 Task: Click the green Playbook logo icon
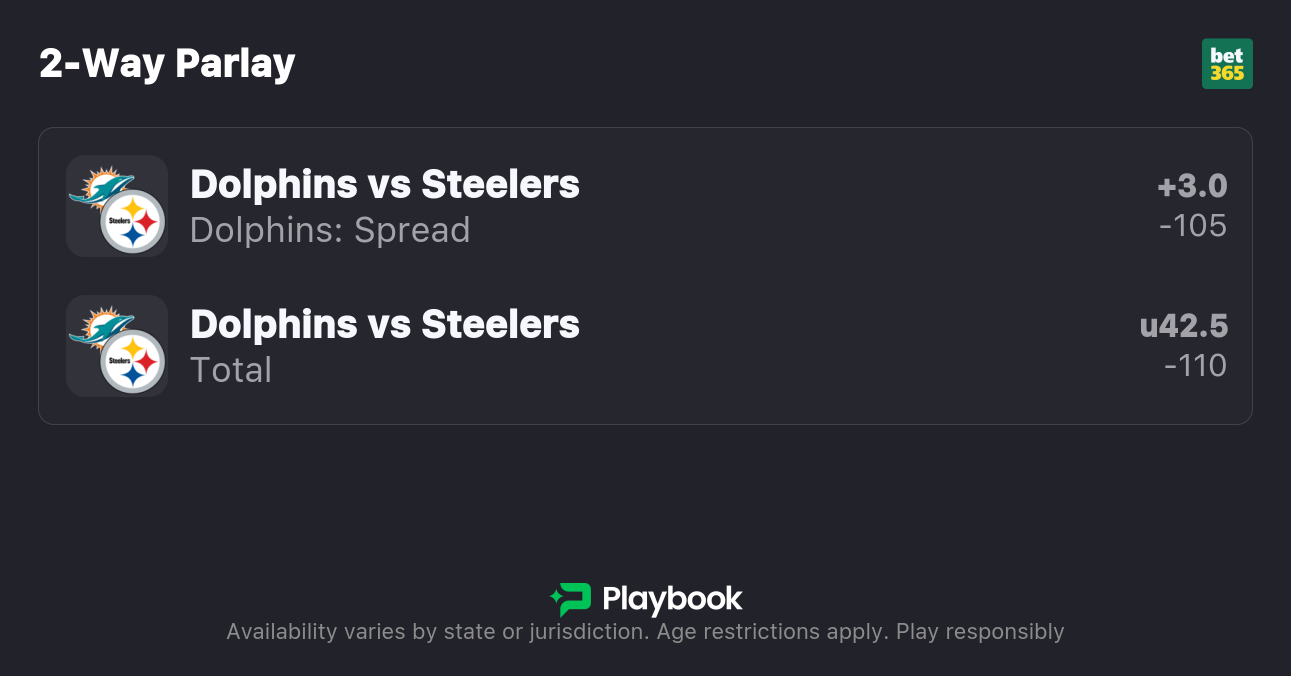[x=571, y=599]
